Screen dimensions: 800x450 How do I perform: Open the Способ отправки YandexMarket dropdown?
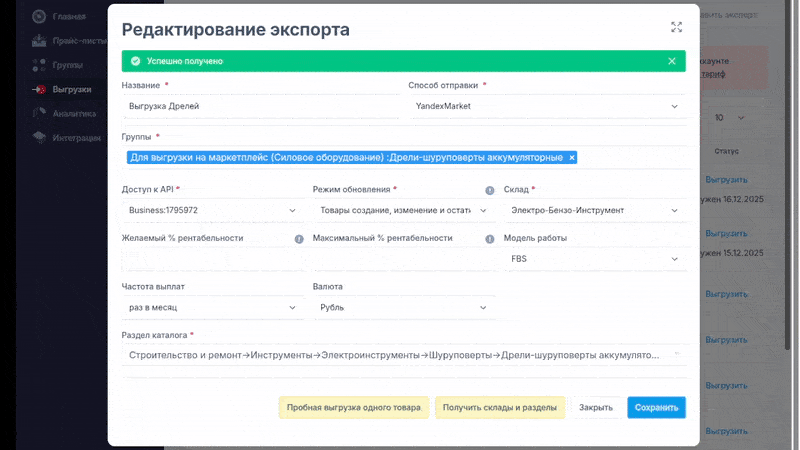coord(547,105)
